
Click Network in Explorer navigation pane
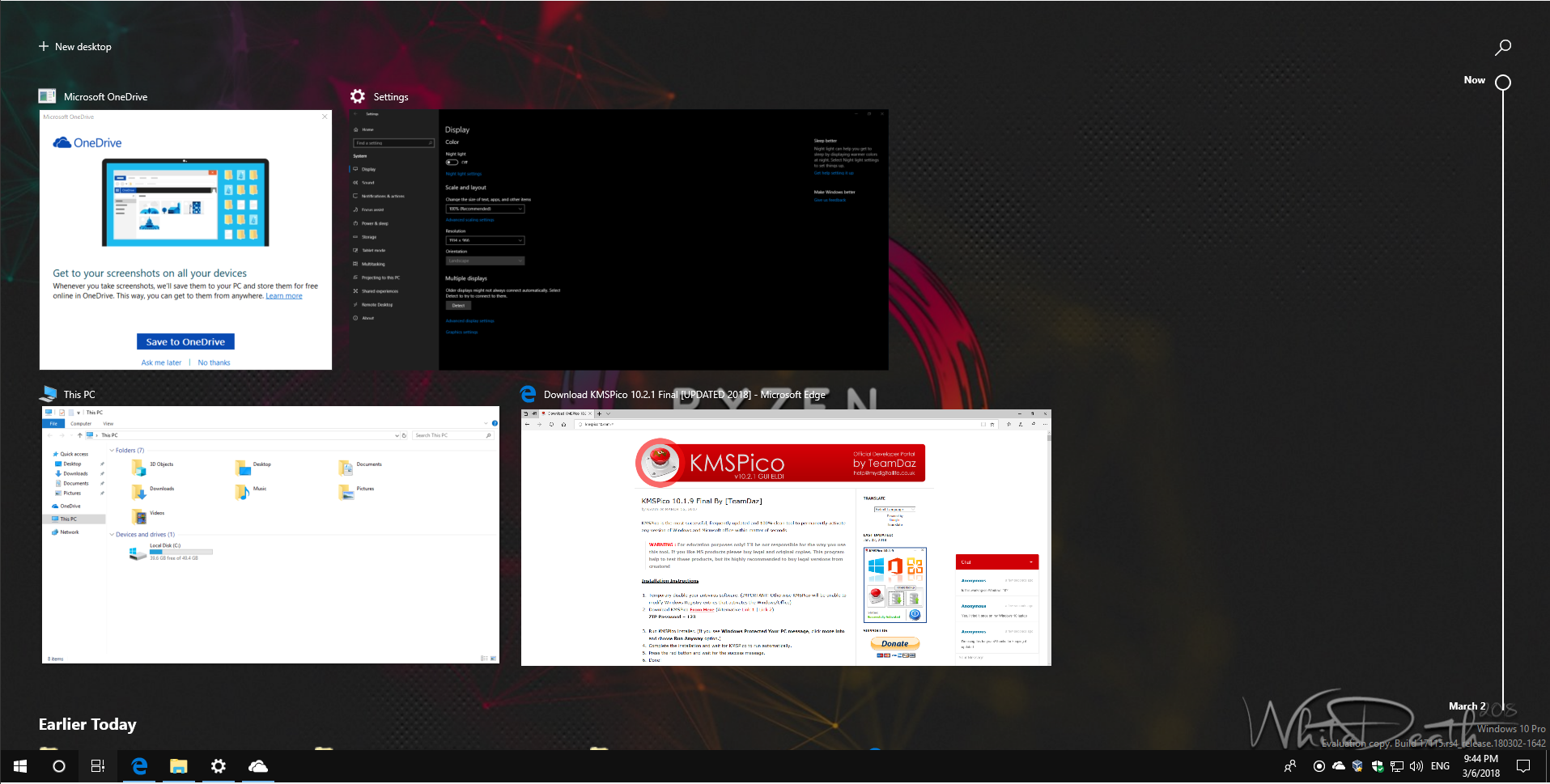(70, 532)
